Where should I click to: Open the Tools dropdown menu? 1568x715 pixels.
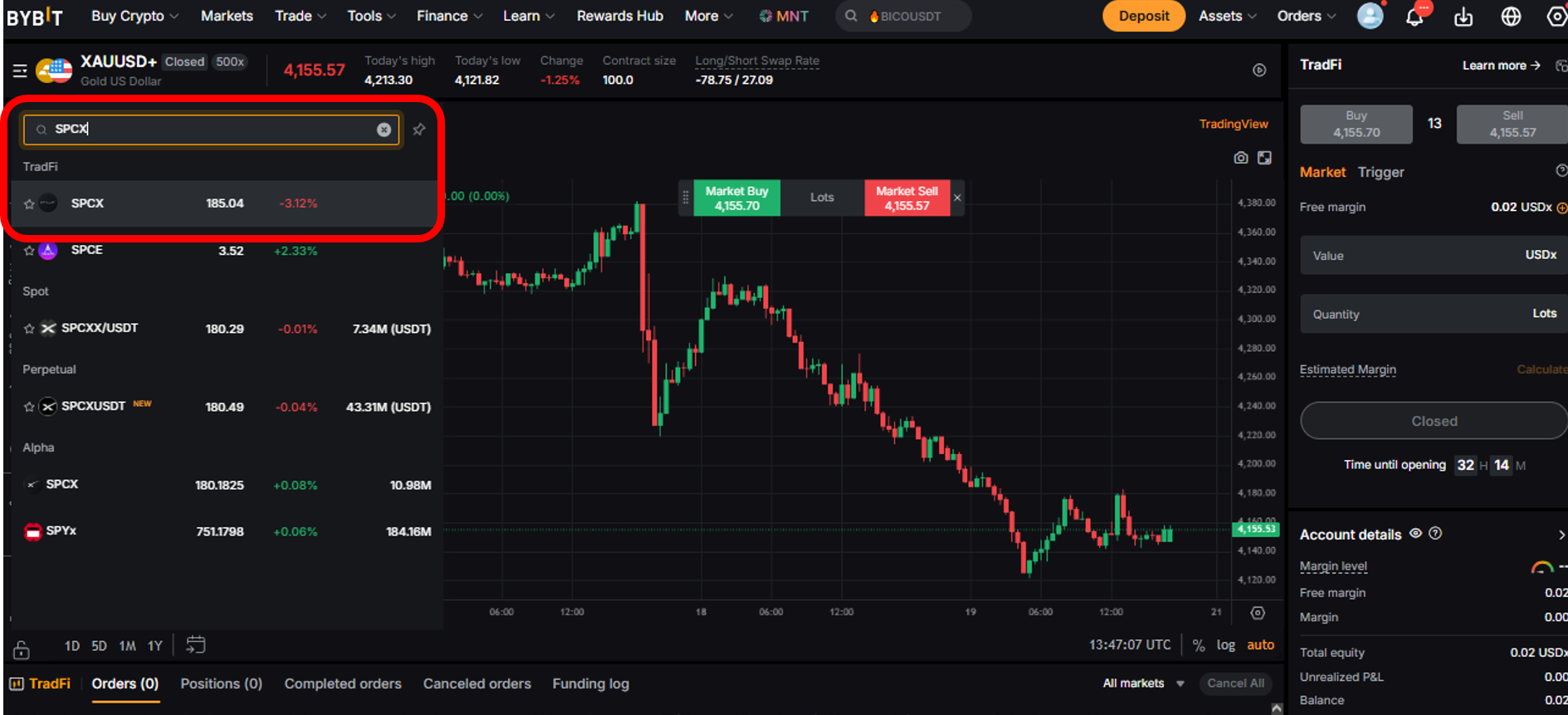click(371, 16)
